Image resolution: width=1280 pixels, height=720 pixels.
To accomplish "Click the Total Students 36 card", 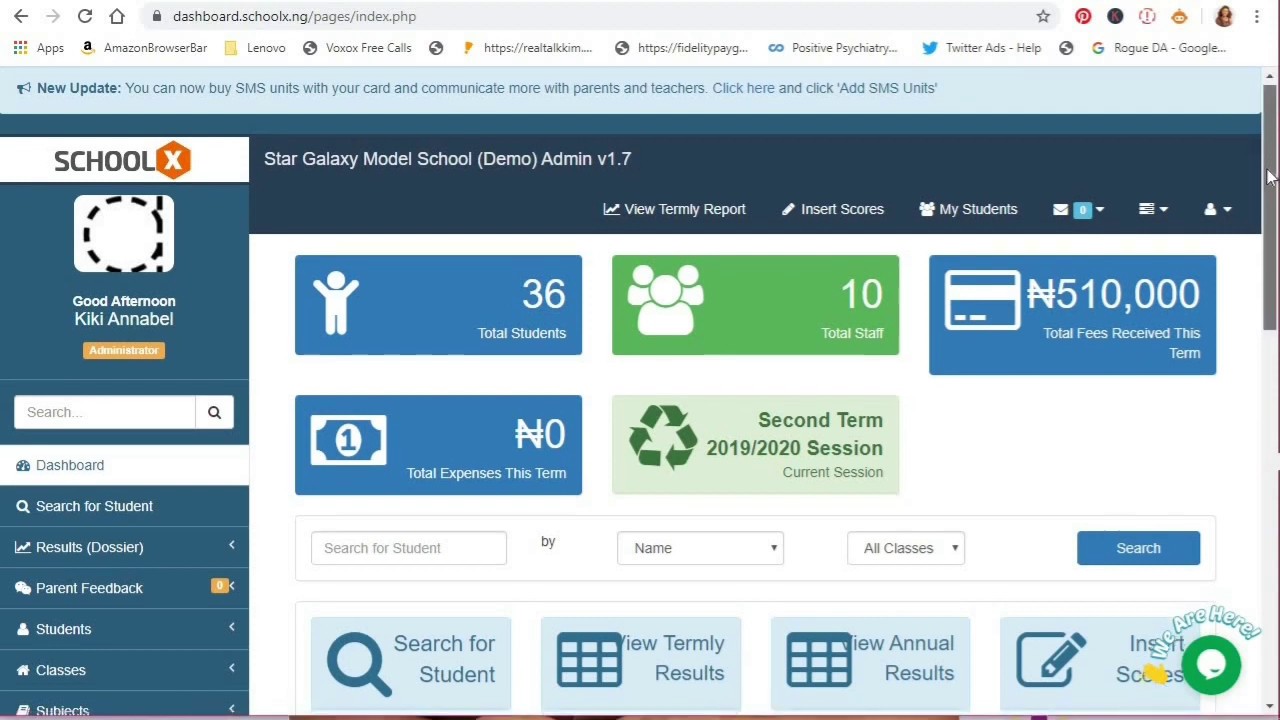I will (x=438, y=305).
